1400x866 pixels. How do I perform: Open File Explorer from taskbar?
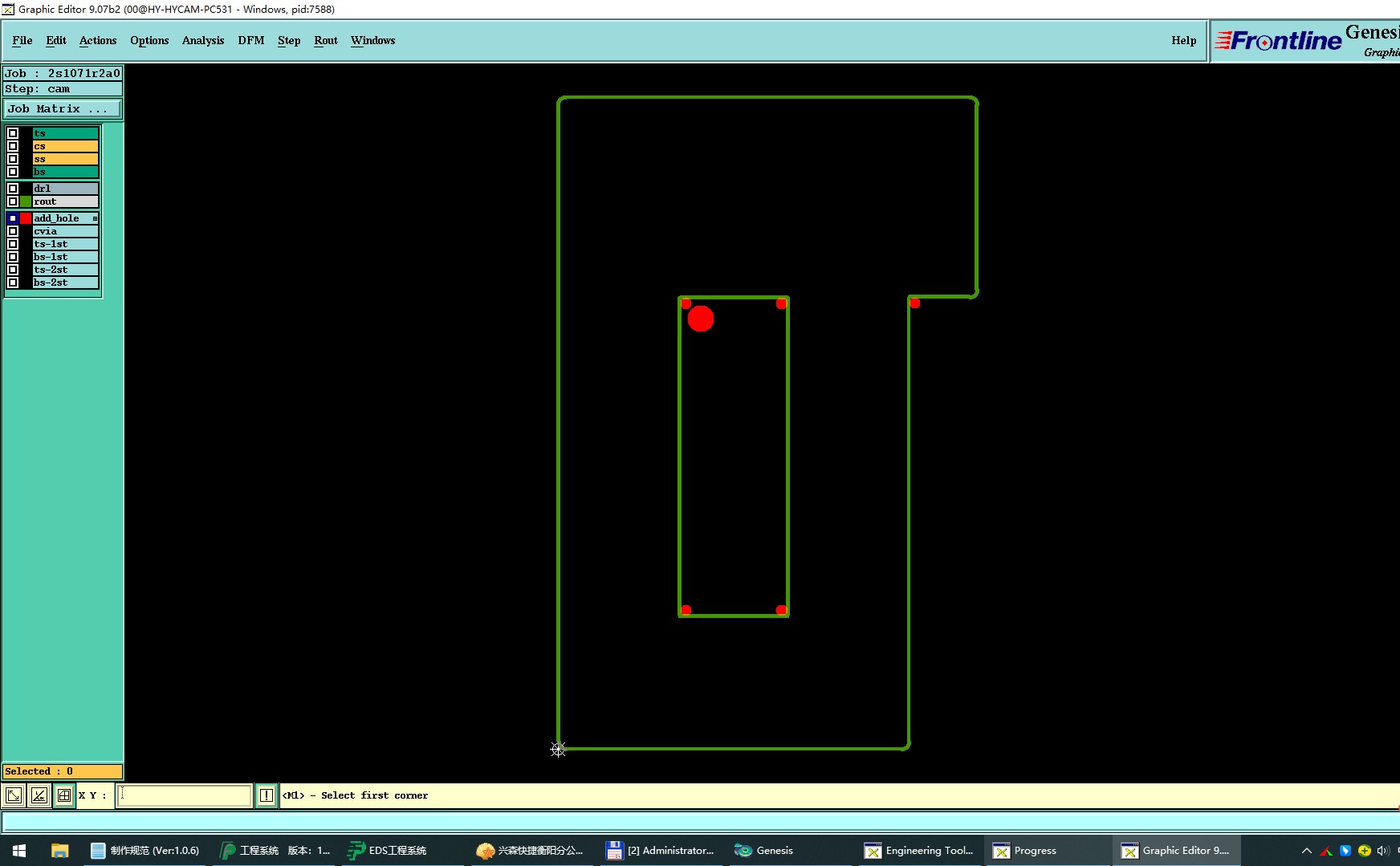coord(60,851)
